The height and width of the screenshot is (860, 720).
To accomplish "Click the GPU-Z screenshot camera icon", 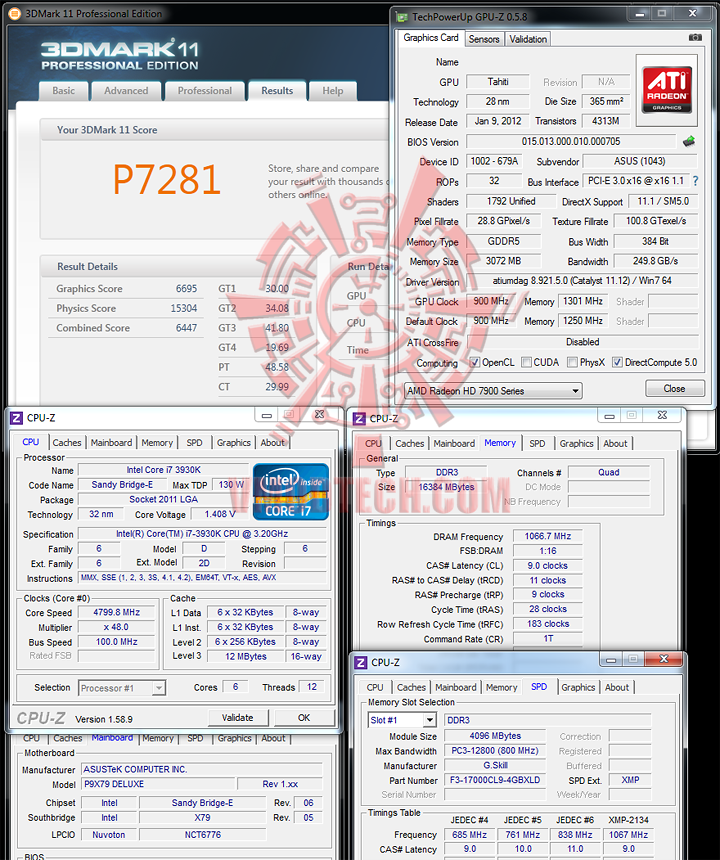I will pos(695,37).
